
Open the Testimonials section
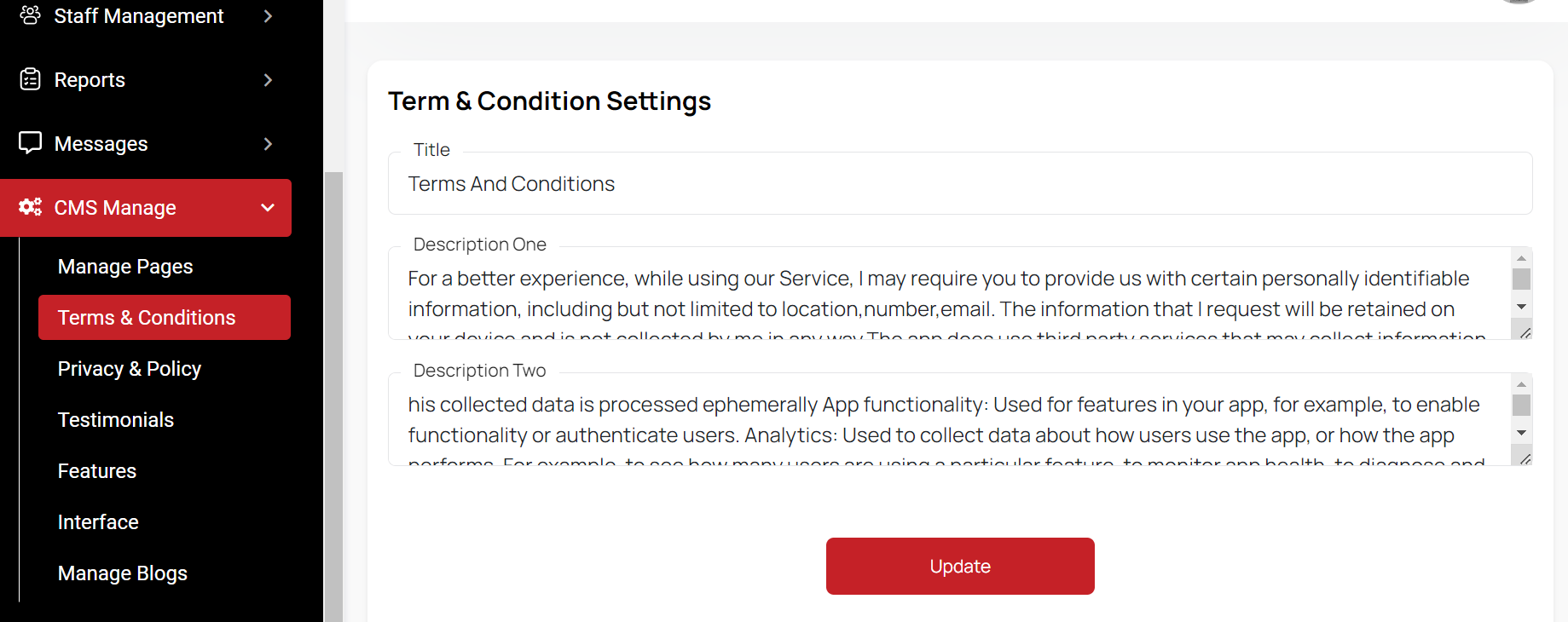pos(116,420)
